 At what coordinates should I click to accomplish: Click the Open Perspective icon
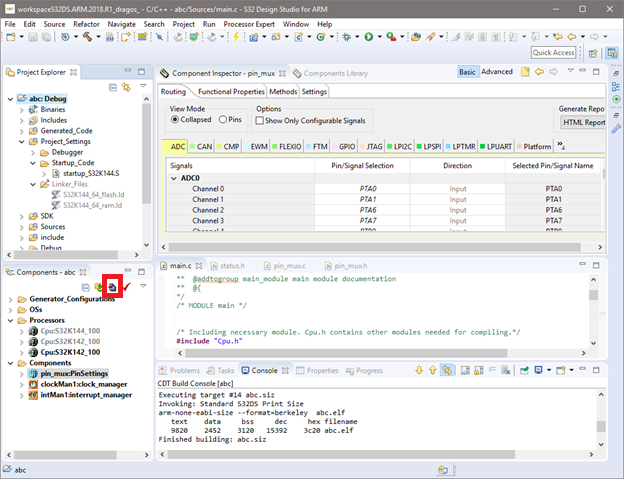(593, 53)
